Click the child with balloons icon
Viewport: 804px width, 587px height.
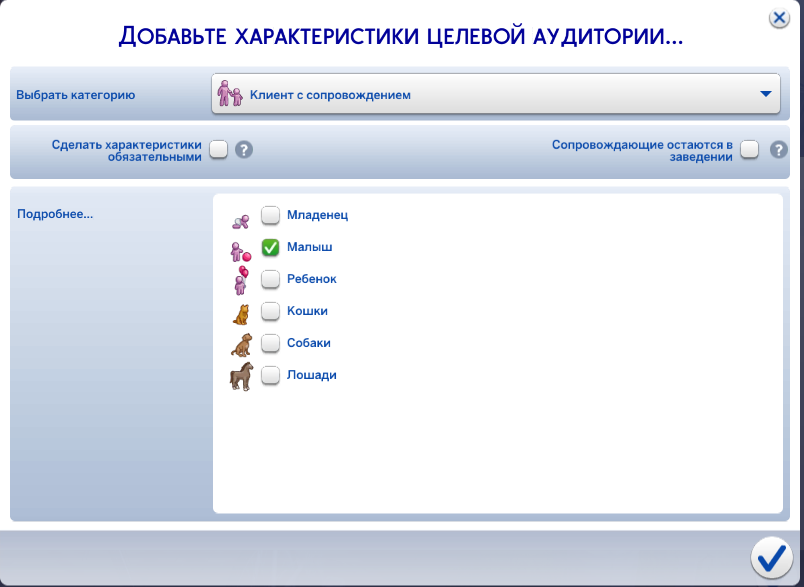click(x=240, y=280)
